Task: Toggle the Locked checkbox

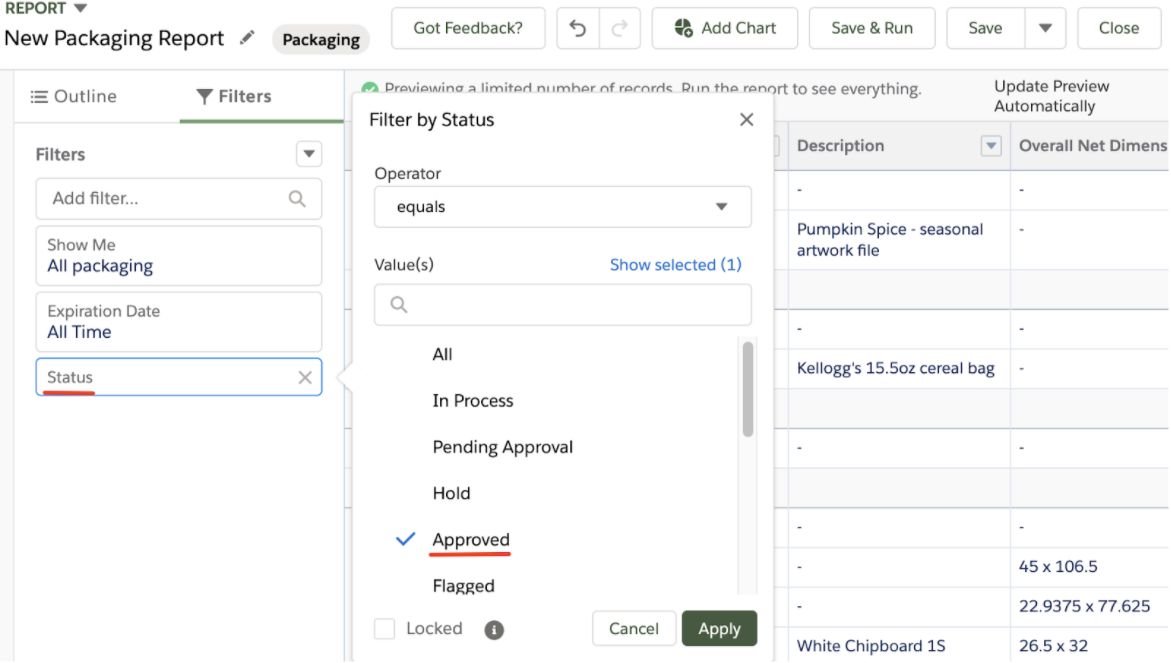Action: (384, 629)
